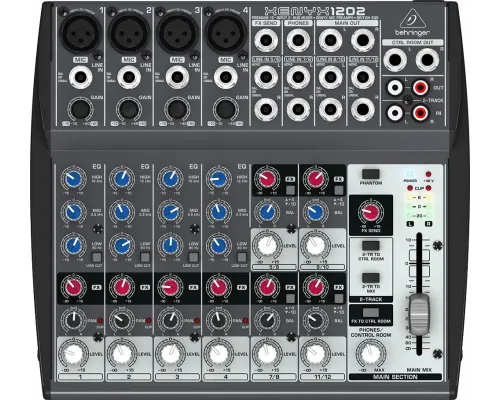Click the channel 1 LINE IN jack

point(80,77)
